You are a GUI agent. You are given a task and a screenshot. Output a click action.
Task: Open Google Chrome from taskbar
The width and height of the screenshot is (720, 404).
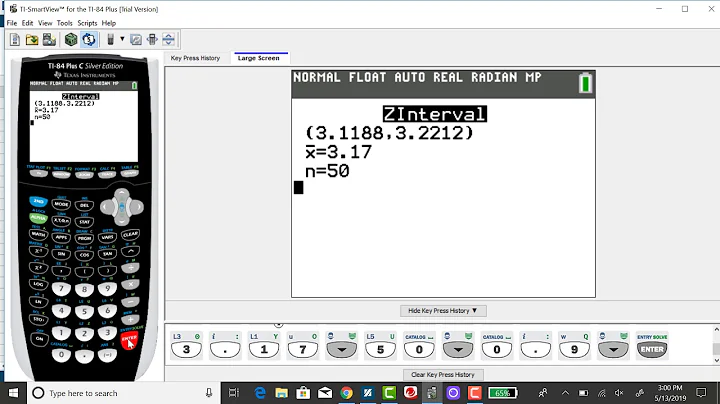346,393
